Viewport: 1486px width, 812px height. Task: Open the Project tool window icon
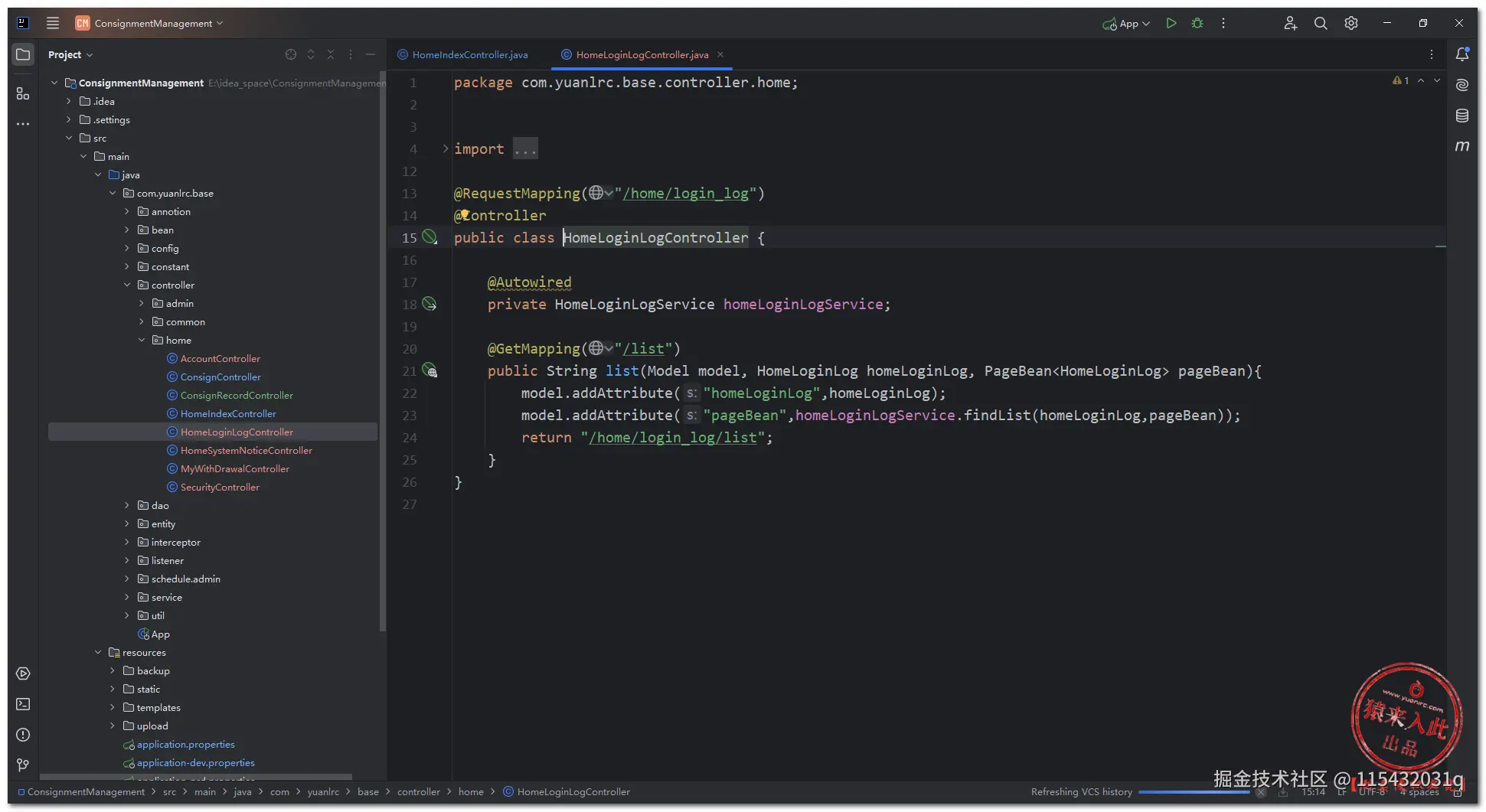23,54
